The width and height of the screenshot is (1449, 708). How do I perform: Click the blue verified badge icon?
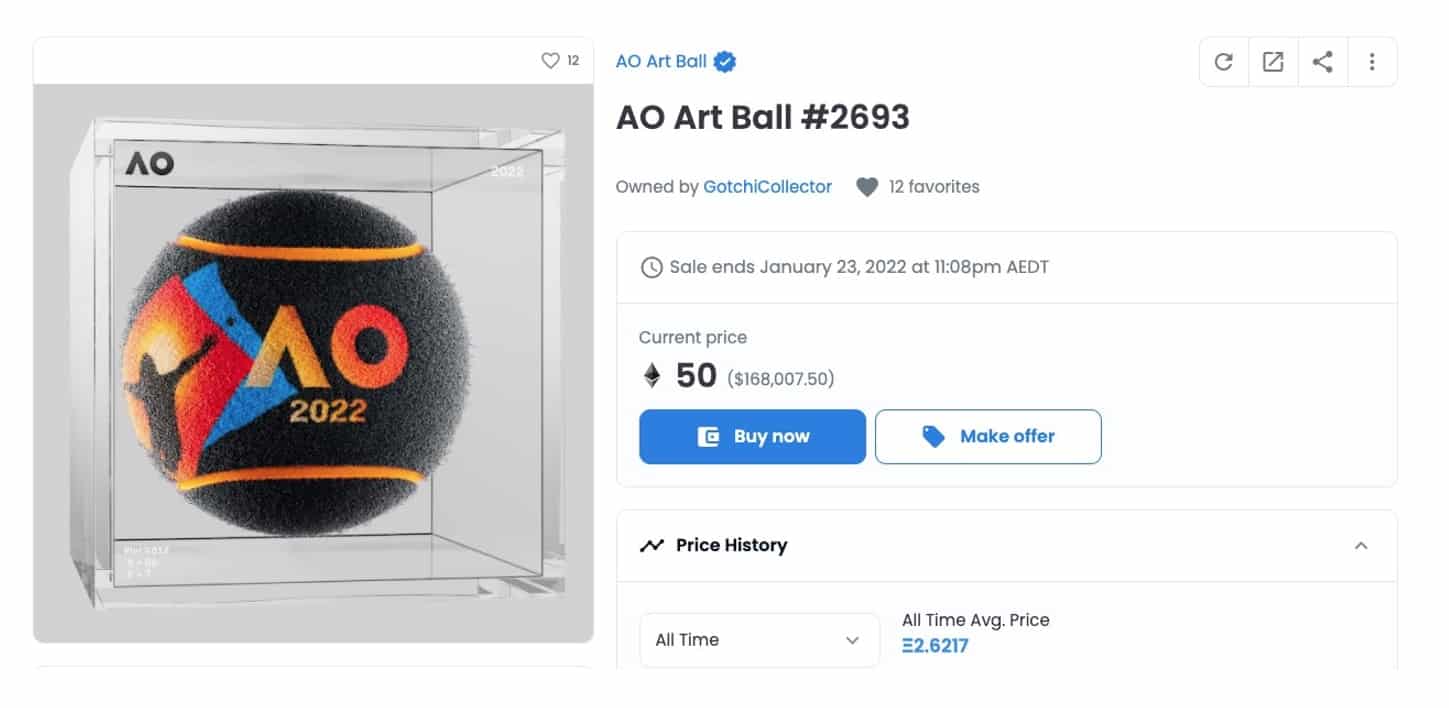[x=726, y=61]
